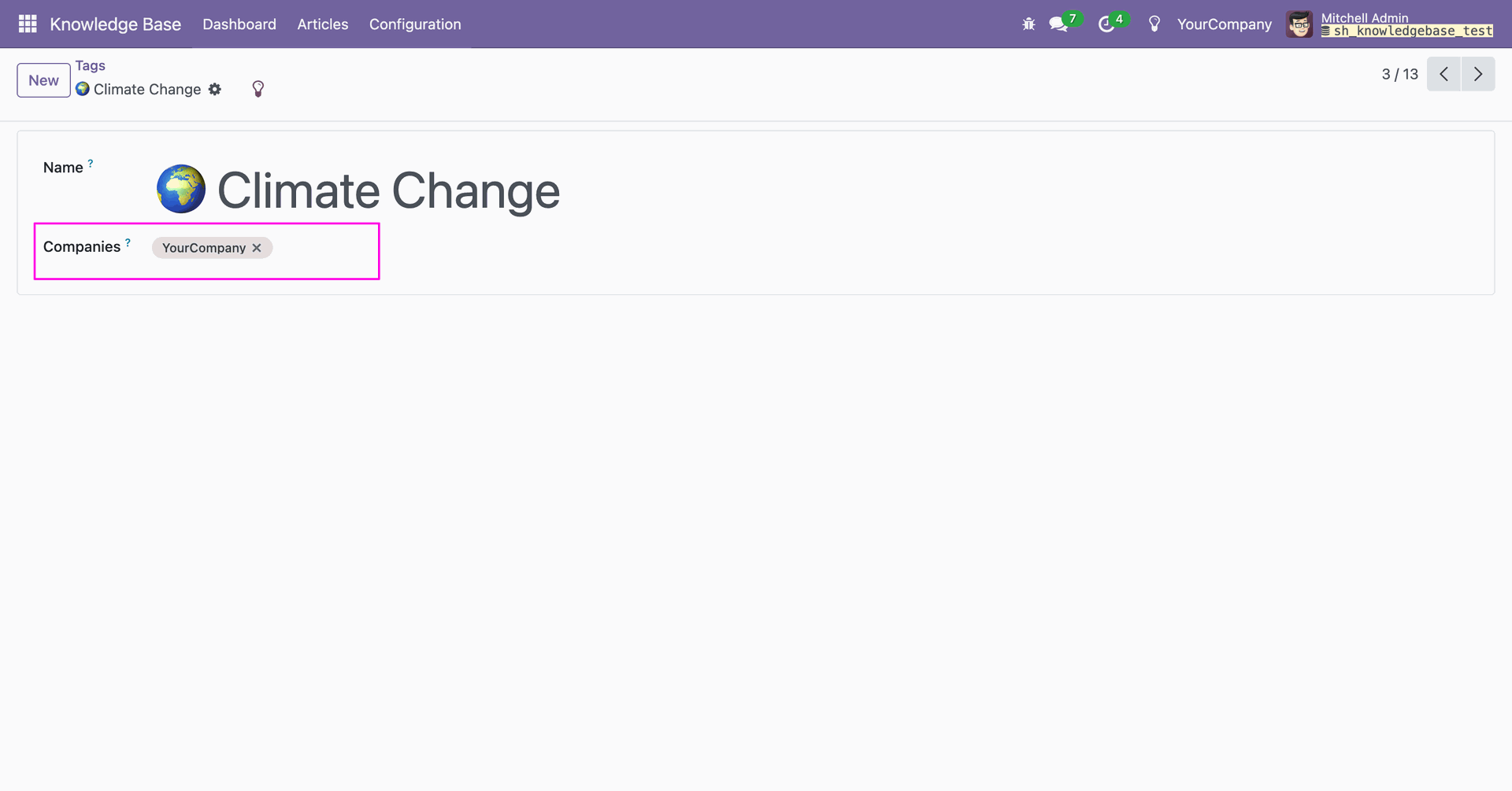Click the Climate Change name field
The image size is (1512, 791).
pyautogui.click(x=388, y=190)
